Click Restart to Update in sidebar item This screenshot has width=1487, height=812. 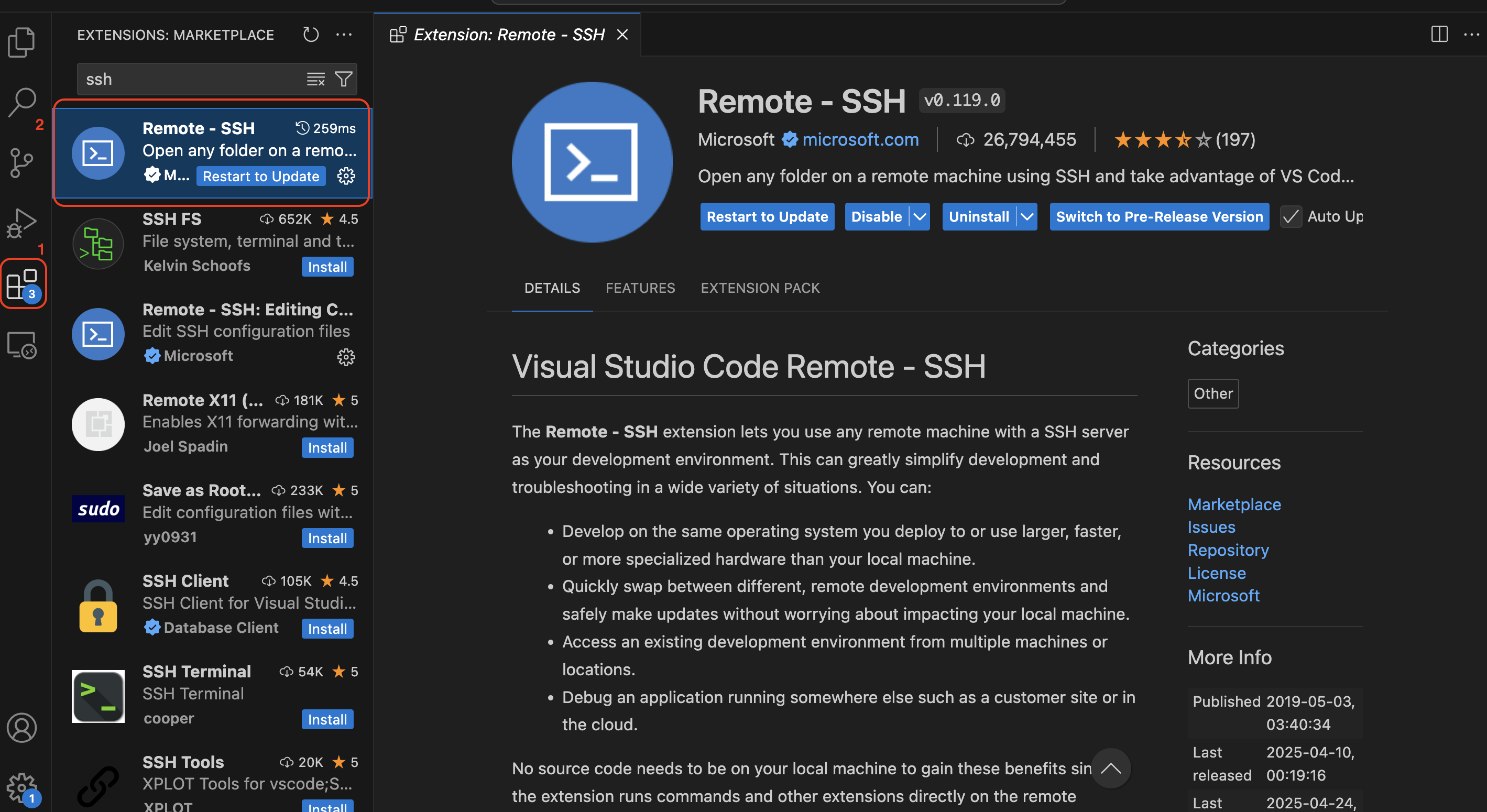[x=261, y=176]
